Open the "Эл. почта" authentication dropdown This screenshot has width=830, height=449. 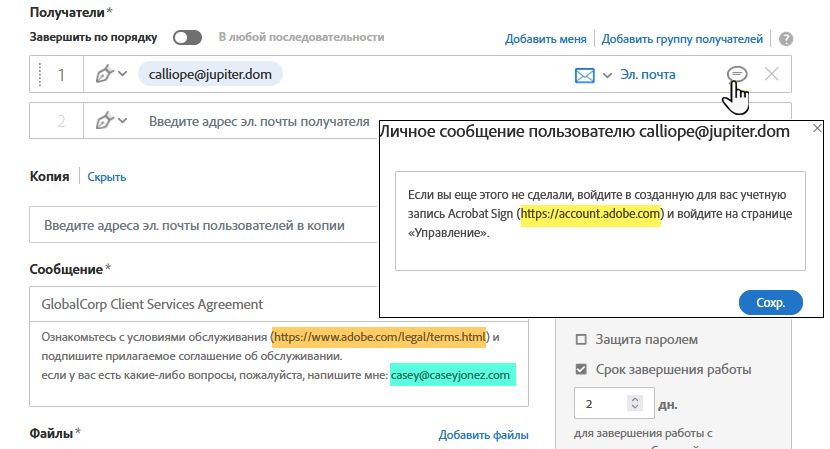(606, 75)
